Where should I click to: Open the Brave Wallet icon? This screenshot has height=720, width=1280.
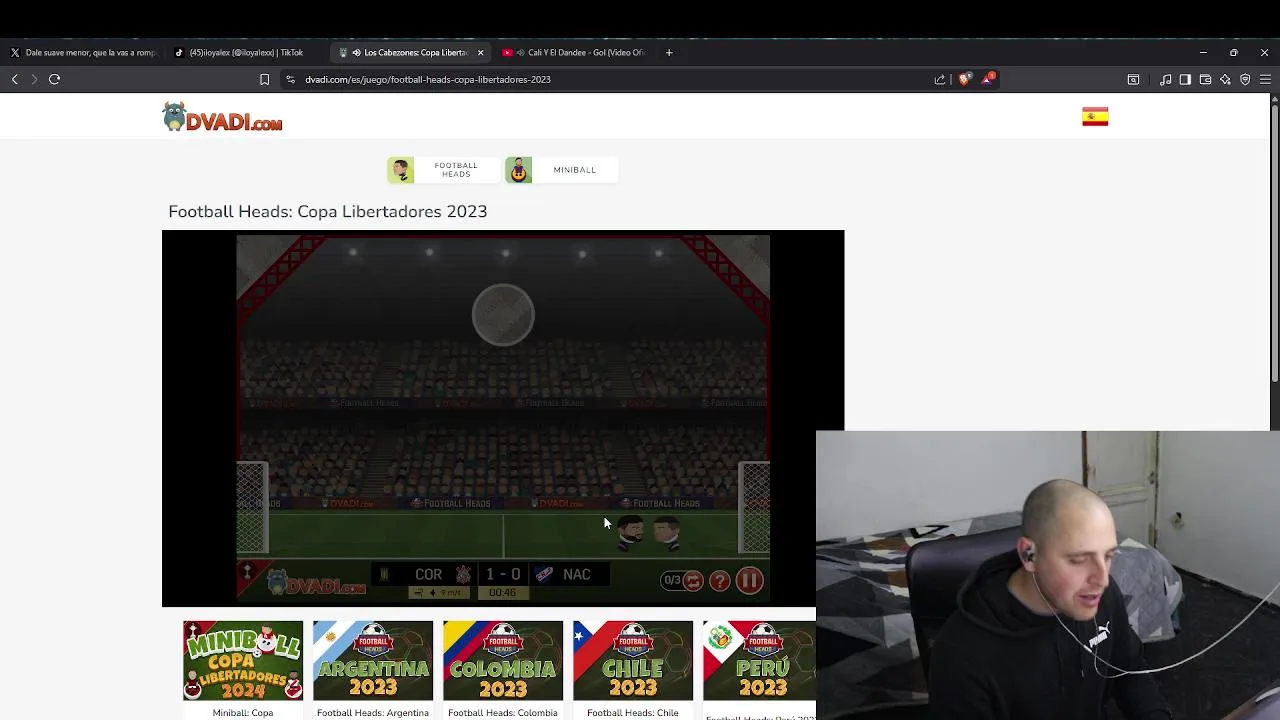tap(1205, 79)
